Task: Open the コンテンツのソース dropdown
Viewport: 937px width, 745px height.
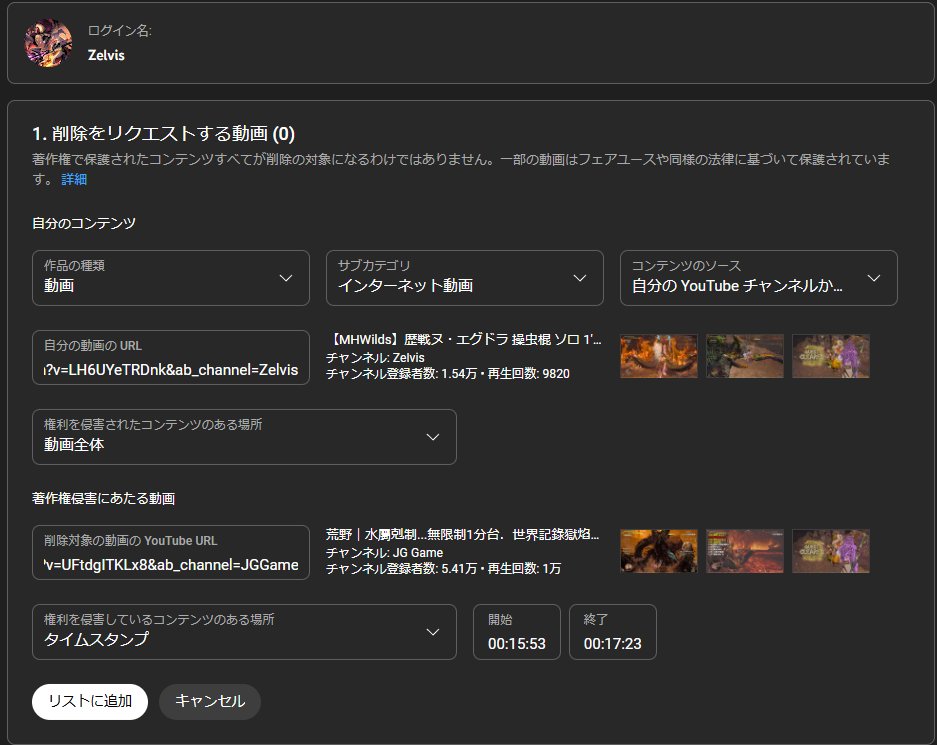Action: click(758, 278)
